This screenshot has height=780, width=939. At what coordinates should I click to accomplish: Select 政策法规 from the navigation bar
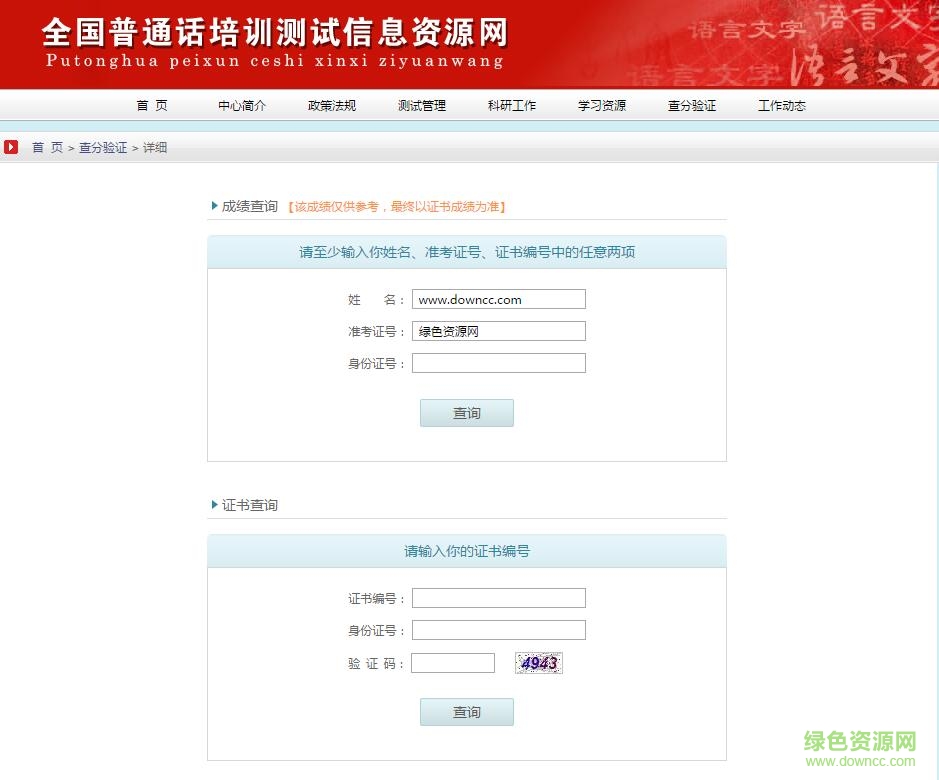[331, 105]
